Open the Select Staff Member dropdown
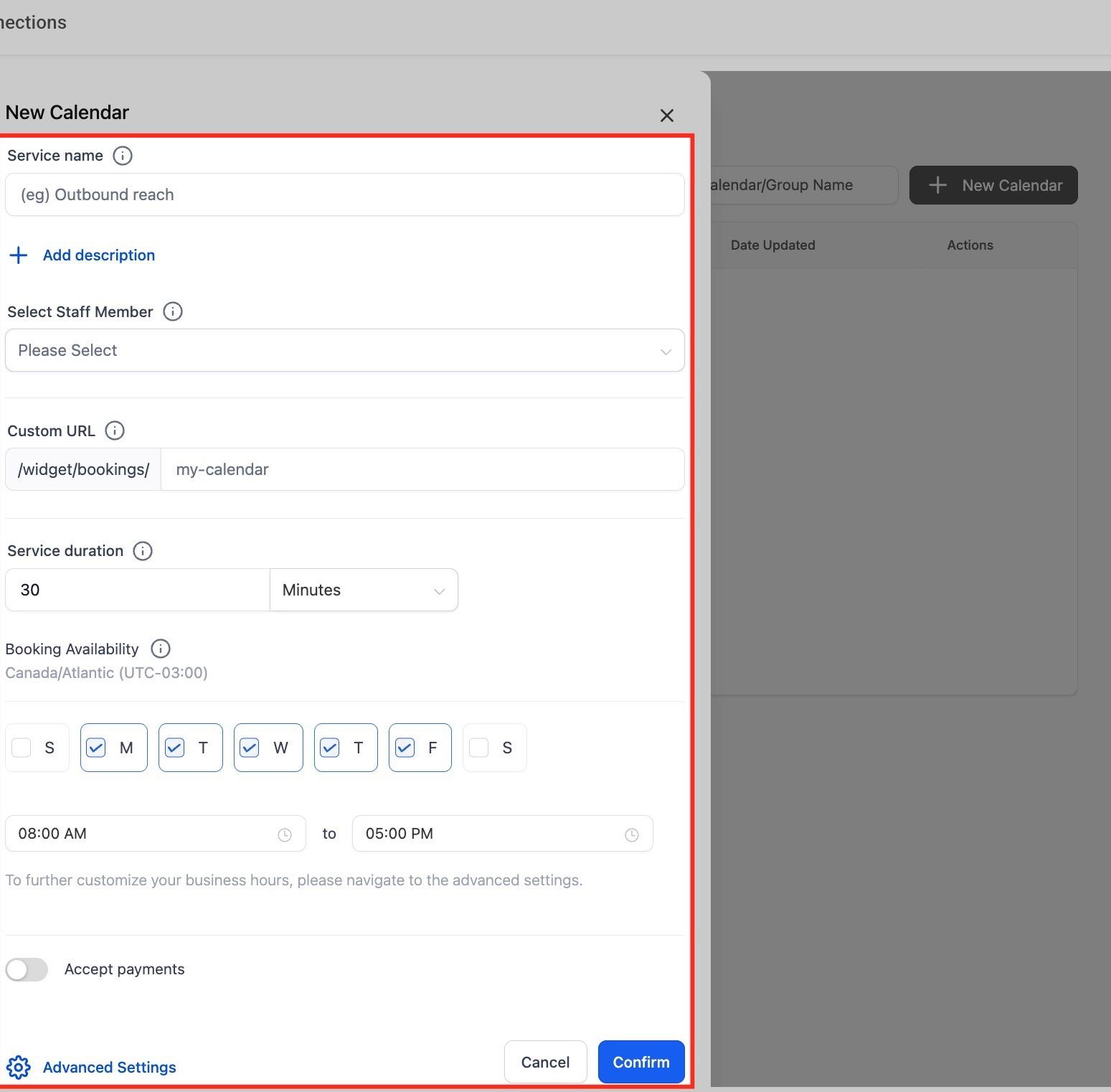This screenshot has width=1111, height=1092. (345, 350)
